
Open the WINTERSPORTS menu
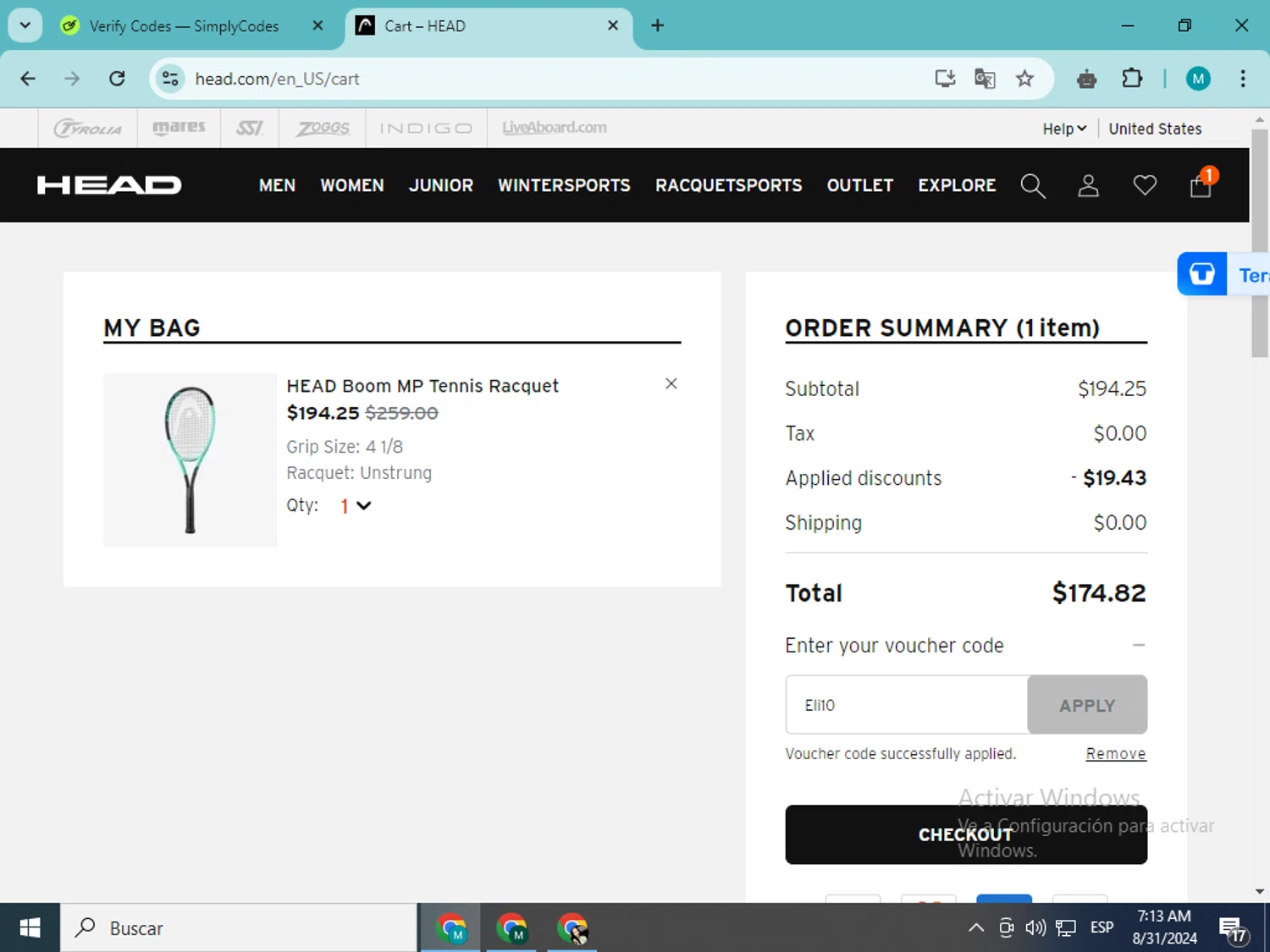[x=564, y=185]
